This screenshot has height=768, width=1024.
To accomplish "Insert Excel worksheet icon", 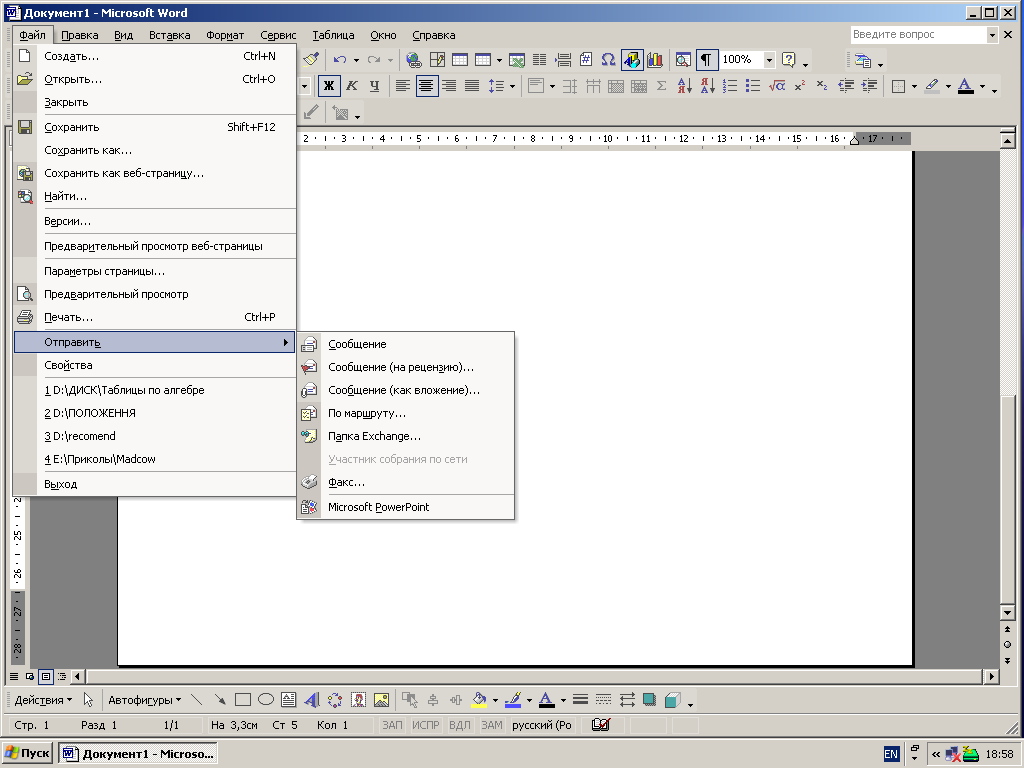I will pyautogui.click(x=517, y=60).
